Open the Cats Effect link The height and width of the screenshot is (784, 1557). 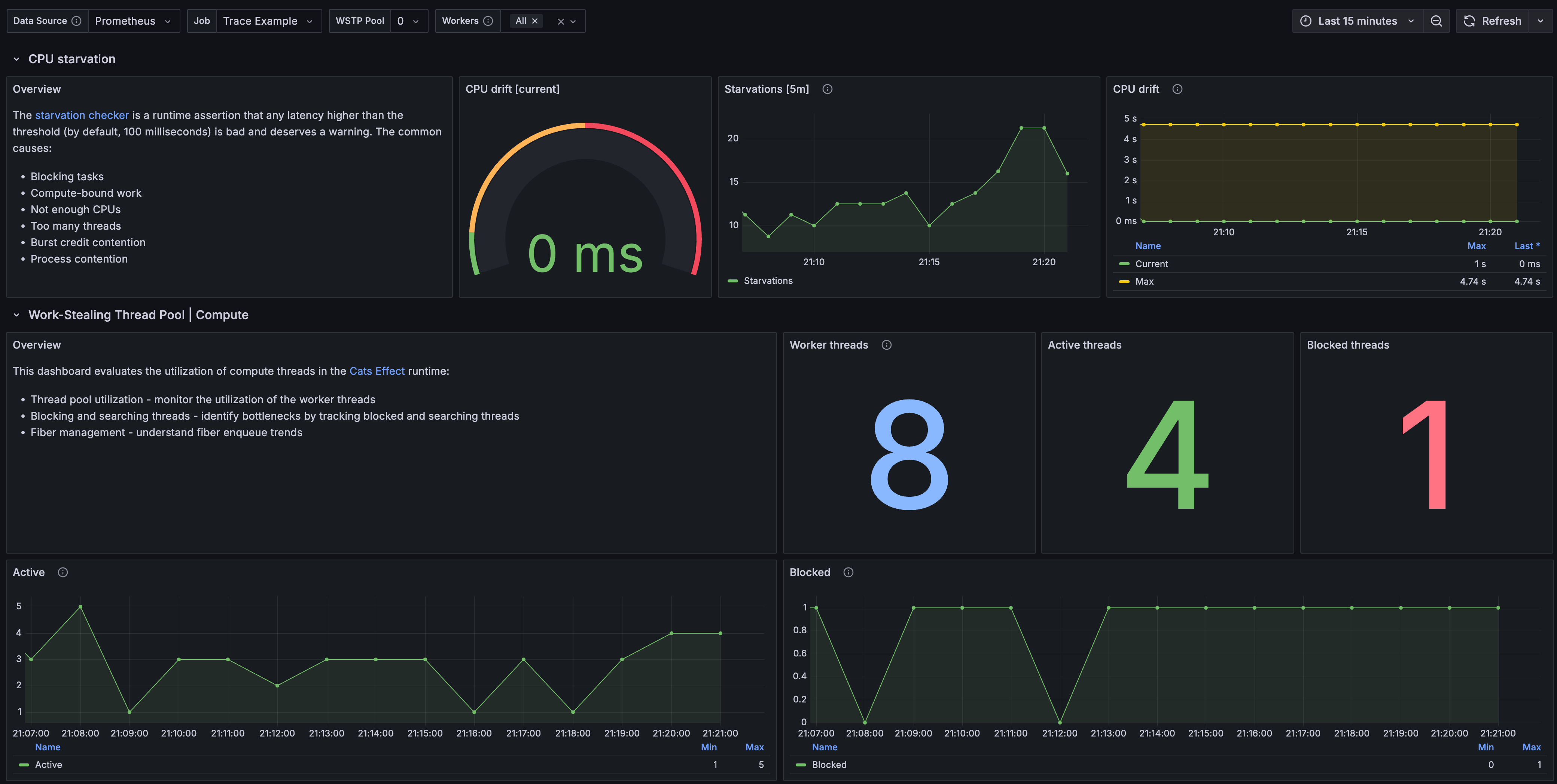coord(377,371)
